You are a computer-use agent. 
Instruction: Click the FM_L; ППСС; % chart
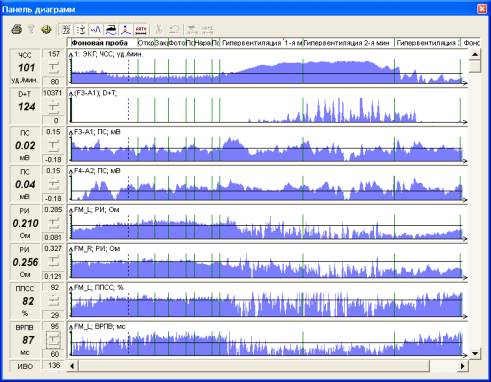[x=268, y=301]
